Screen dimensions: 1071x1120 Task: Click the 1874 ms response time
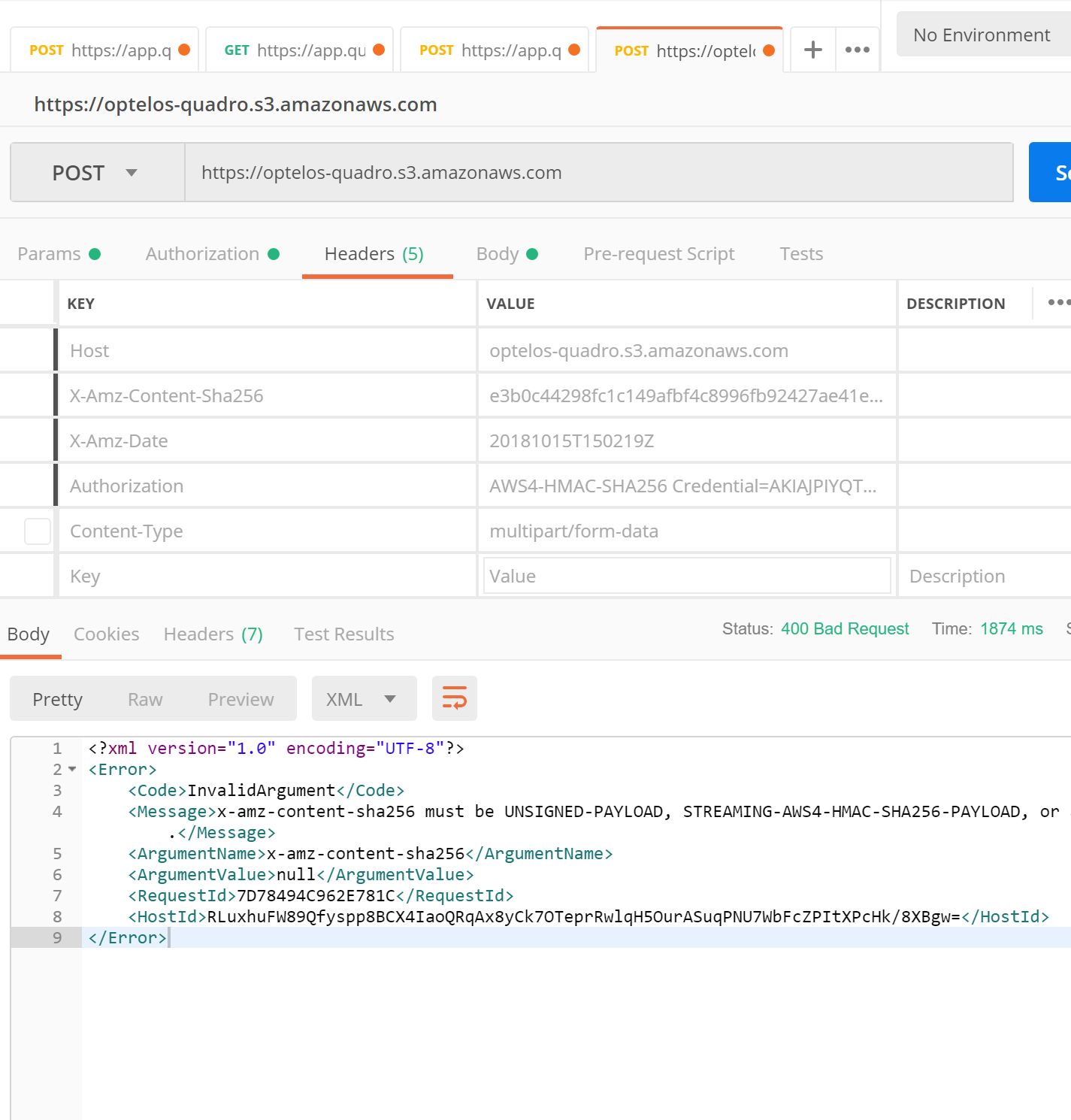pyautogui.click(x=1012, y=628)
